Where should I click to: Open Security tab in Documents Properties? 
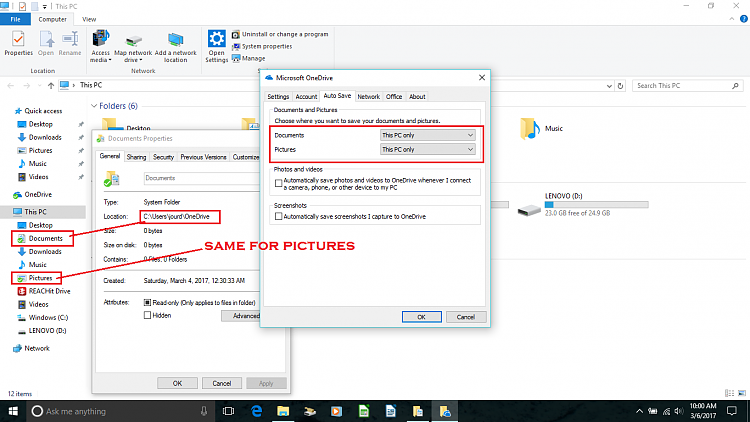point(163,157)
